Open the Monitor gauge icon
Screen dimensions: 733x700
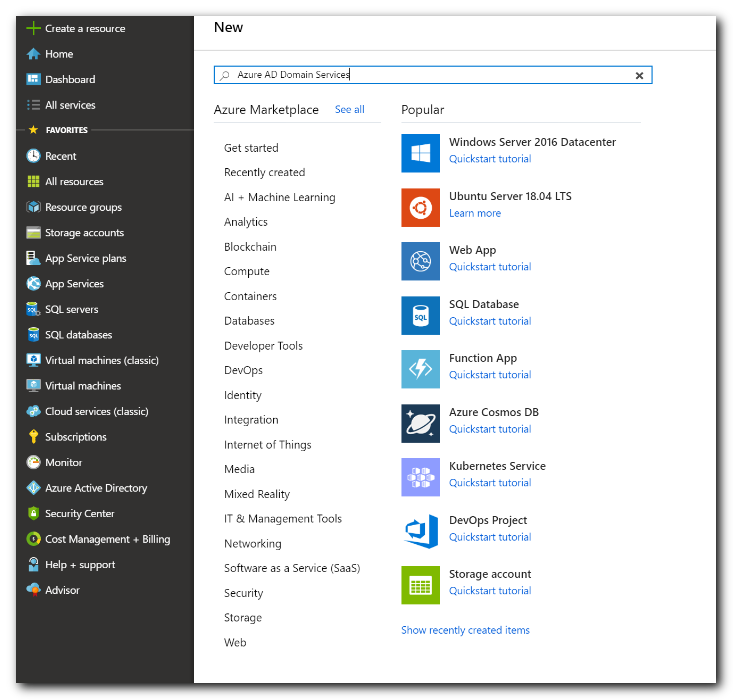tap(33, 462)
